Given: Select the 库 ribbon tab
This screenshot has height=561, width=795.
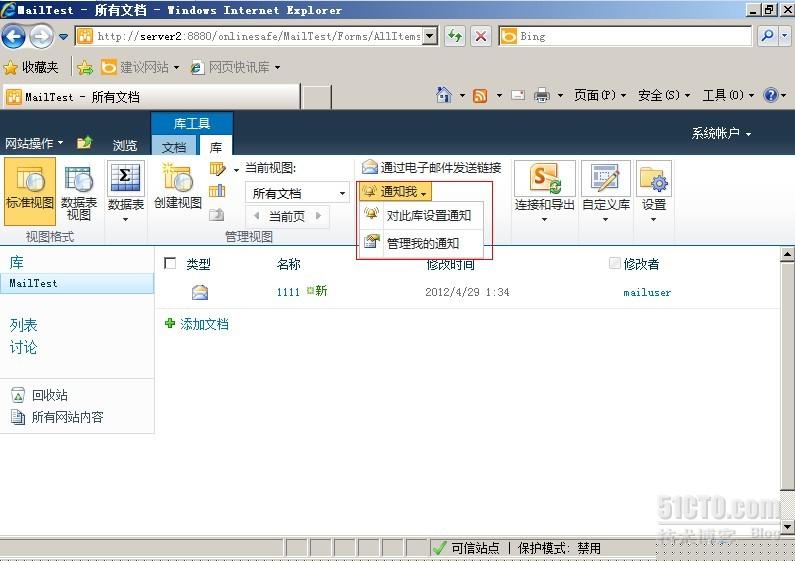Looking at the screenshot, I should point(216,147).
